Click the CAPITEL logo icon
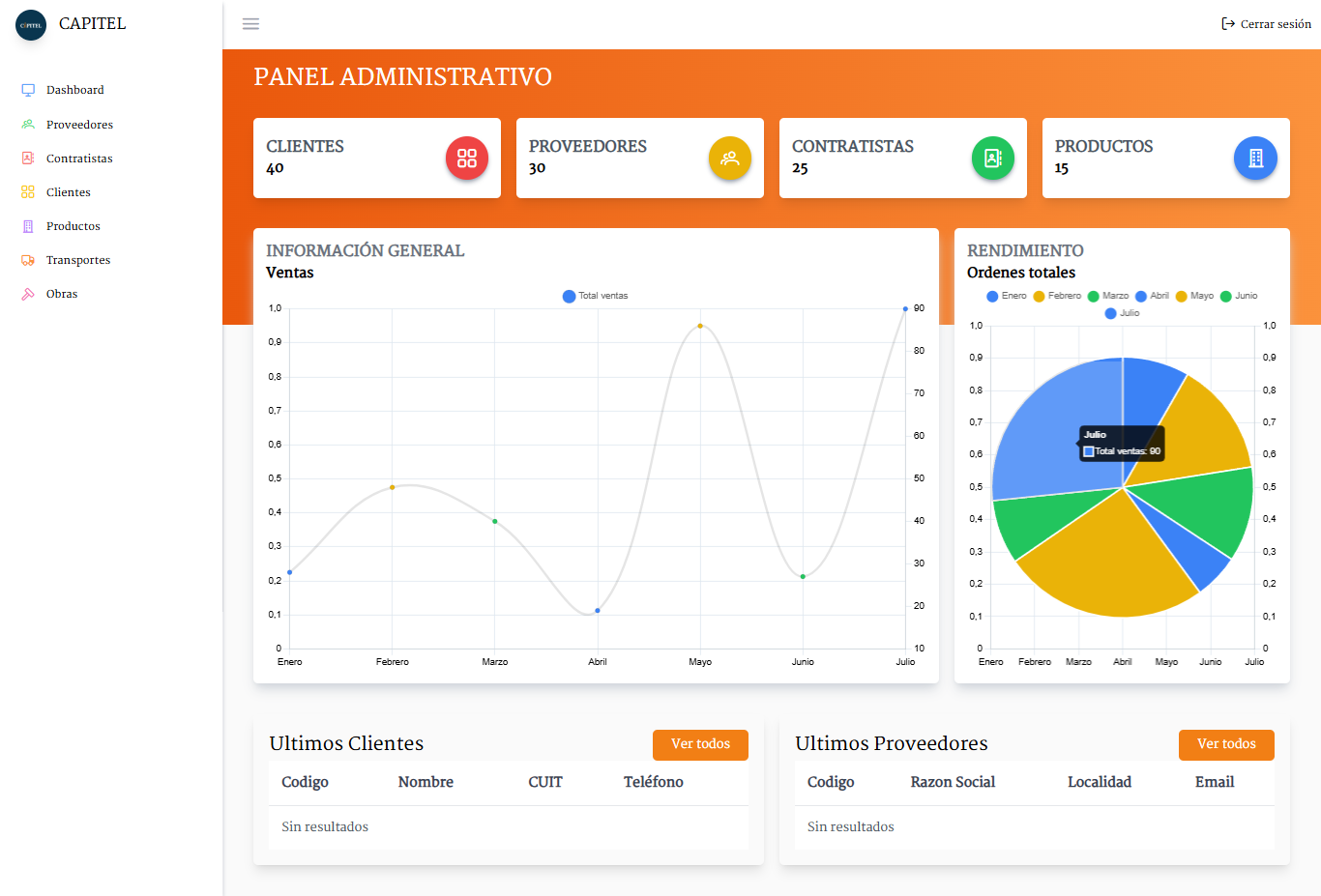The height and width of the screenshot is (896, 1321). 31,25
